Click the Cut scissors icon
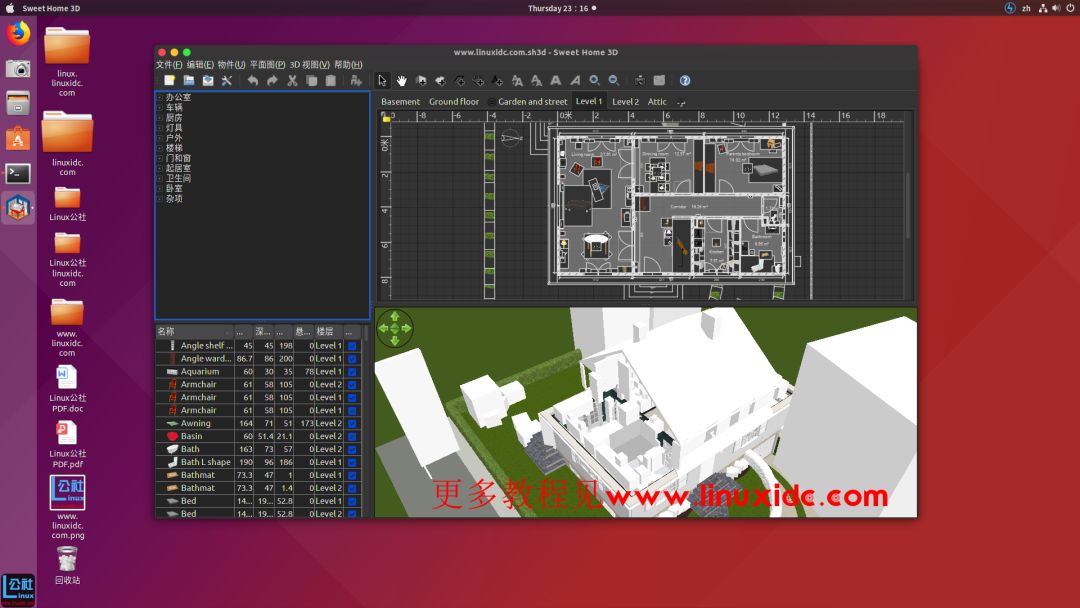Image resolution: width=1080 pixels, height=608 pixels. (x=292, y=81)
